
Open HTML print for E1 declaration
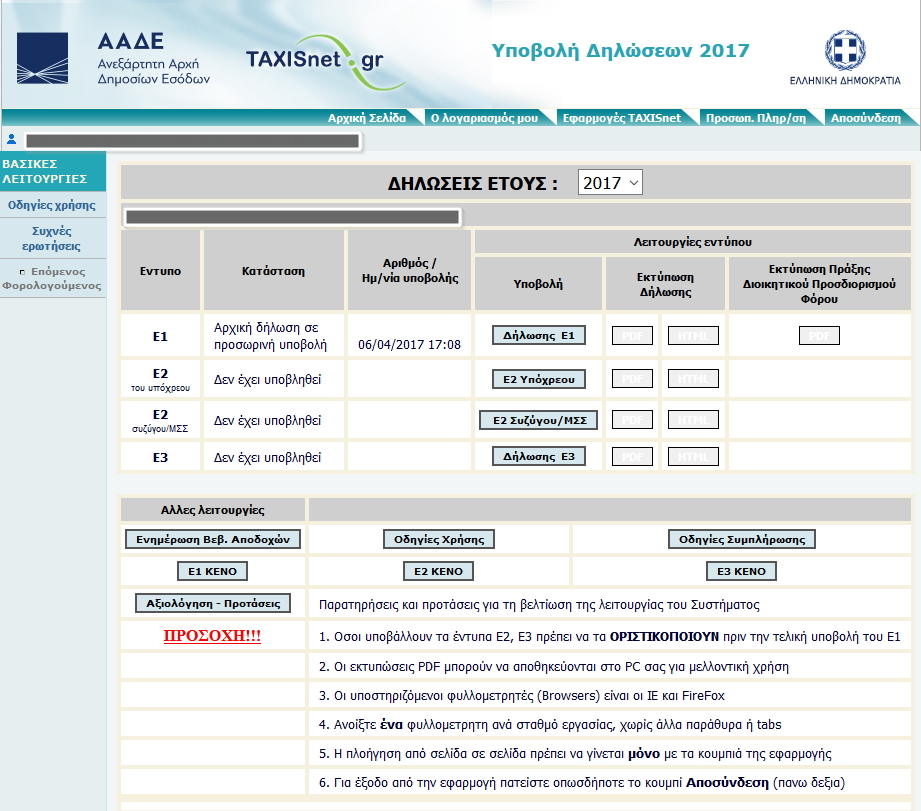693,336
